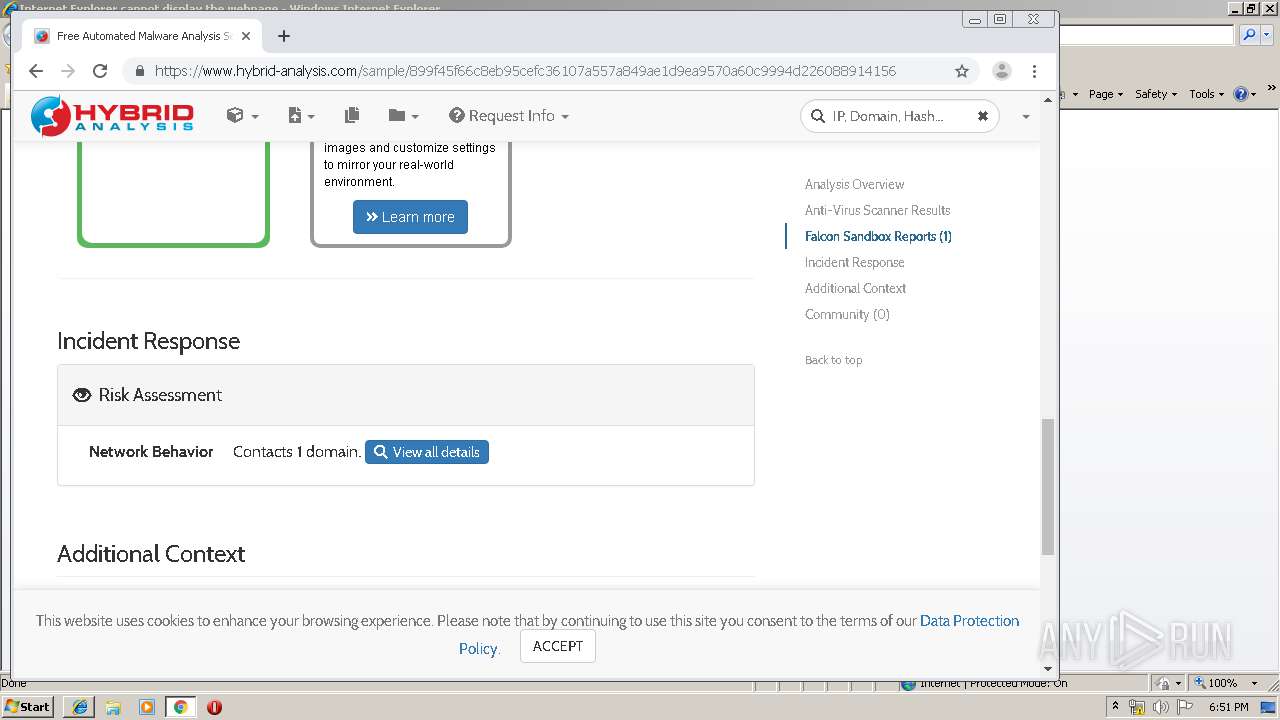Viewport: 1280px width, 720px height.
Task: Show hidden tray icons arrow
Action: (1115, 707)
